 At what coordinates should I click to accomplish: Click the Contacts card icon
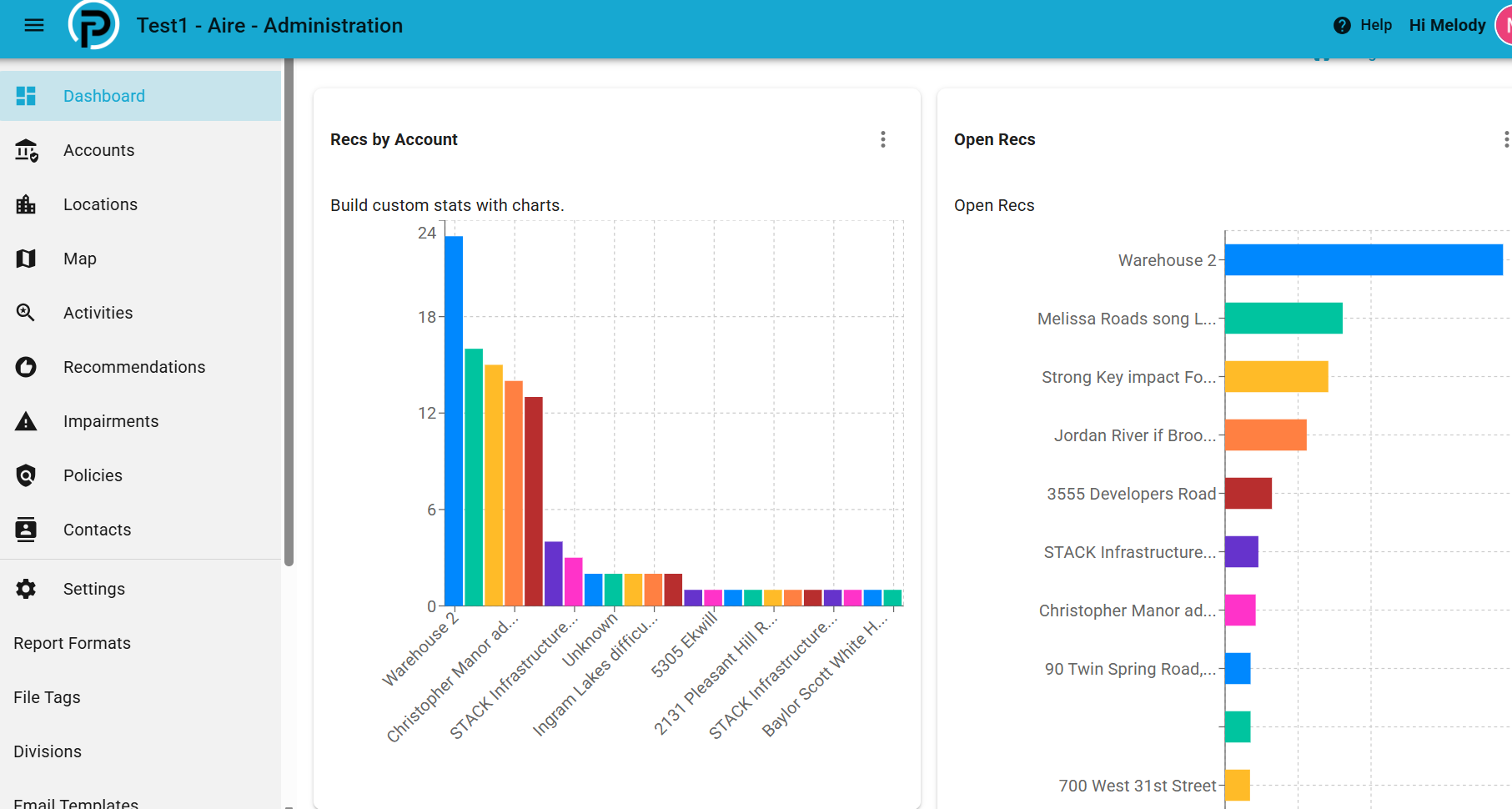click(x=26, y=530)
